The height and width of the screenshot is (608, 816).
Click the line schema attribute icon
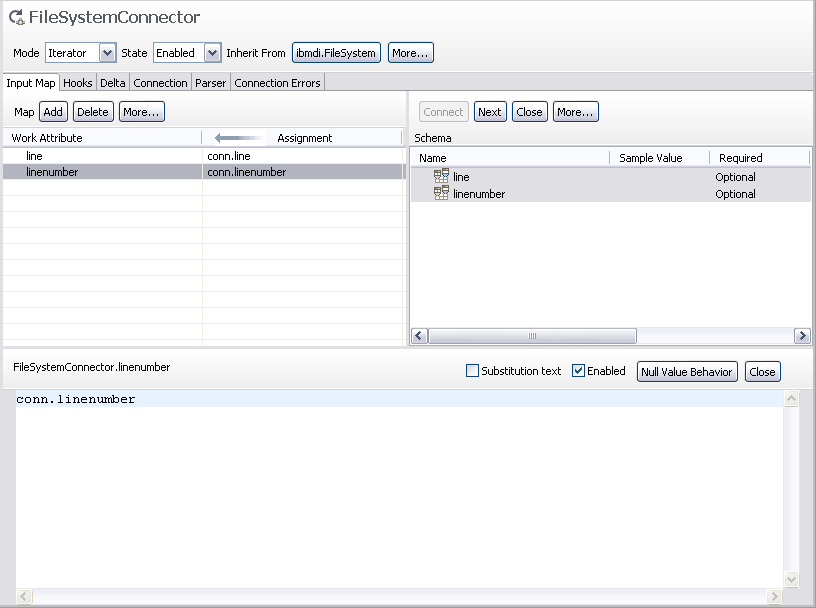(441, 176)
